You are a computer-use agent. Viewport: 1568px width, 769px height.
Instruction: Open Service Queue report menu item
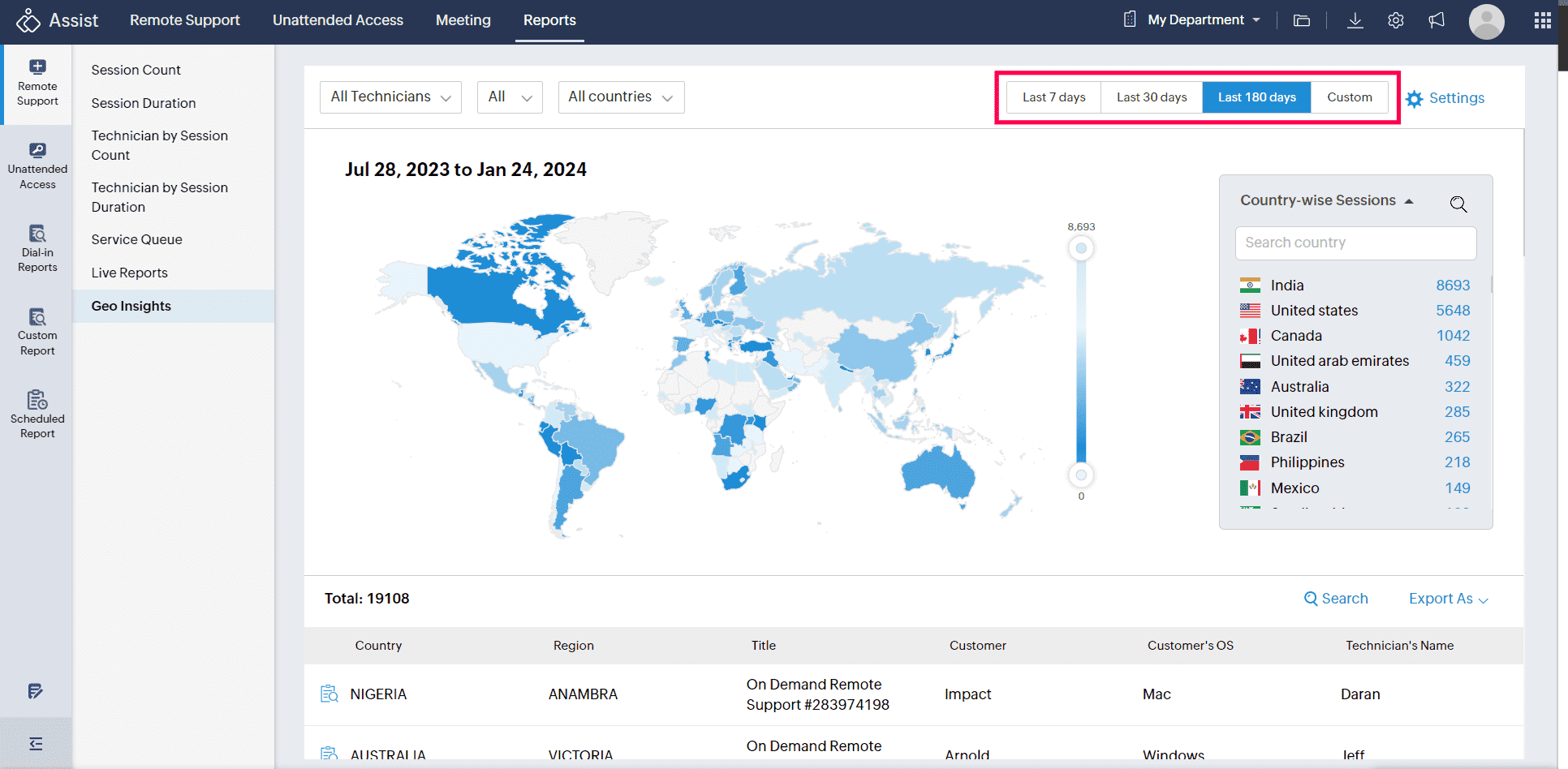(136, 239)
